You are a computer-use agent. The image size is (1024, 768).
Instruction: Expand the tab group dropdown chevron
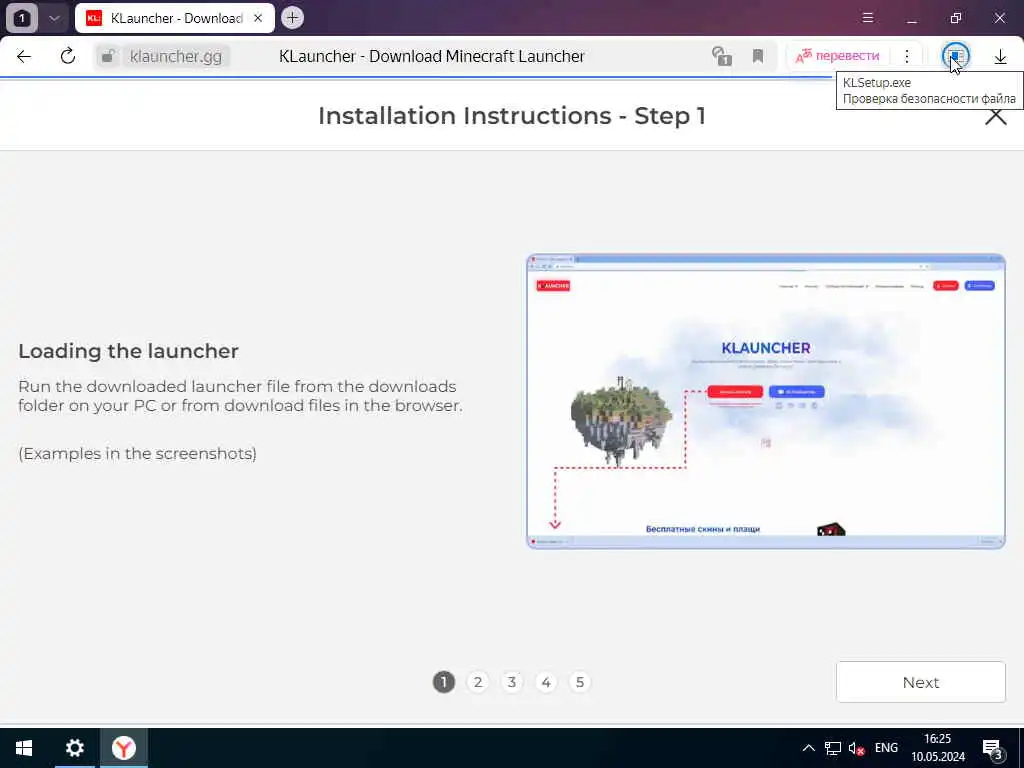coord(54,18)
